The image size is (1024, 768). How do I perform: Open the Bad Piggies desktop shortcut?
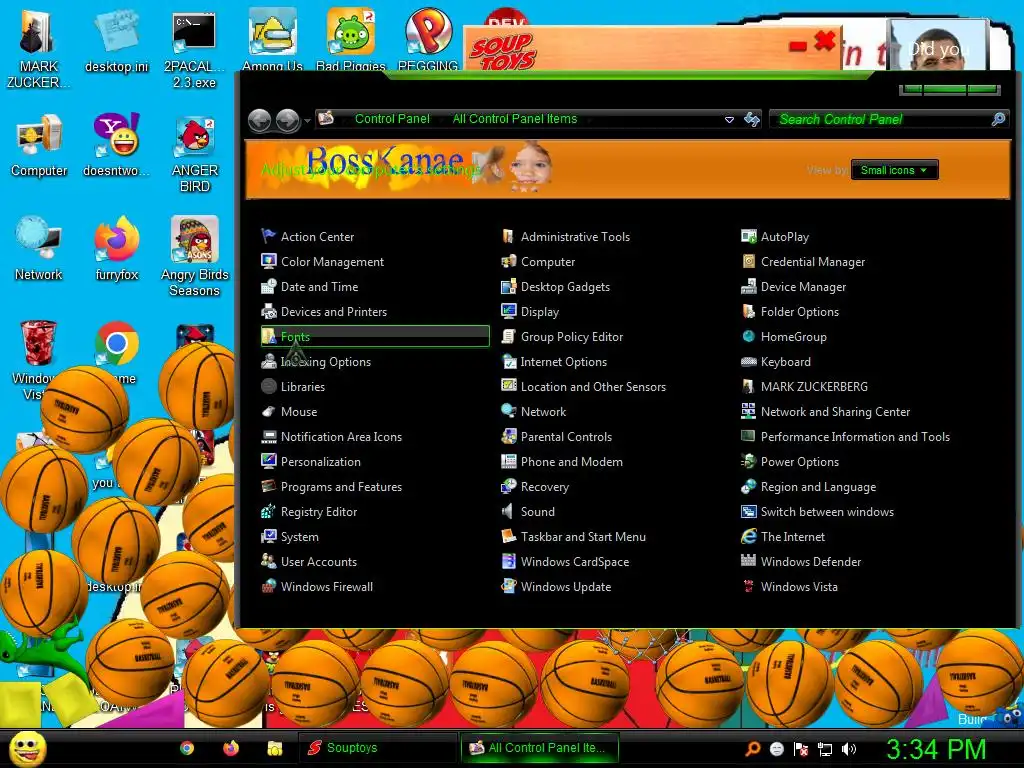click(351, 38)
